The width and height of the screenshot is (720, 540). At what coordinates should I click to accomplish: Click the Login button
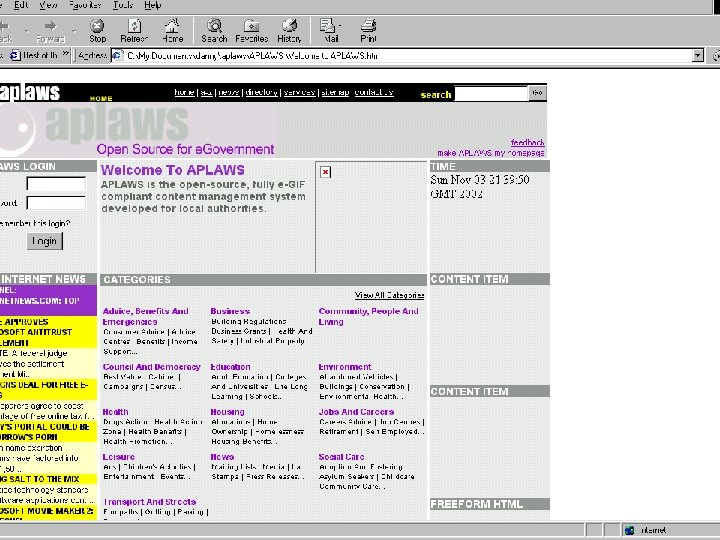[45, 241]
